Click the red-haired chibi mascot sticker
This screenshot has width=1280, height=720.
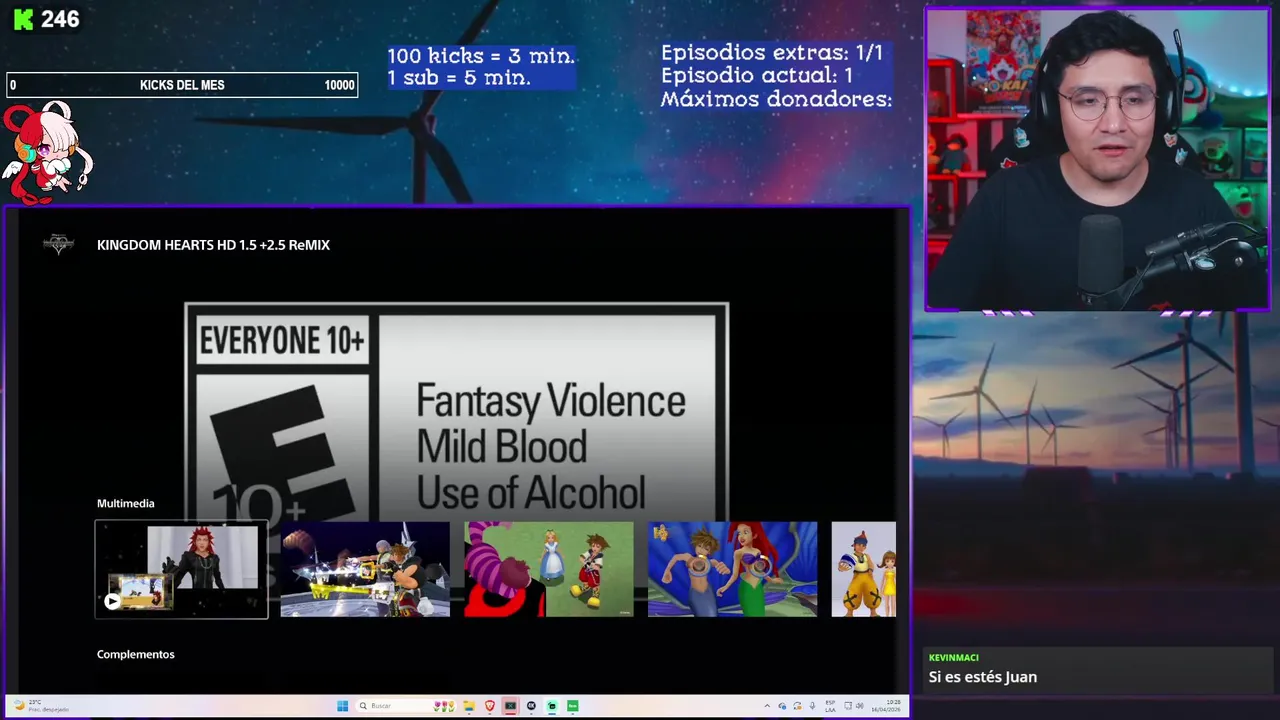coord(46,152)
